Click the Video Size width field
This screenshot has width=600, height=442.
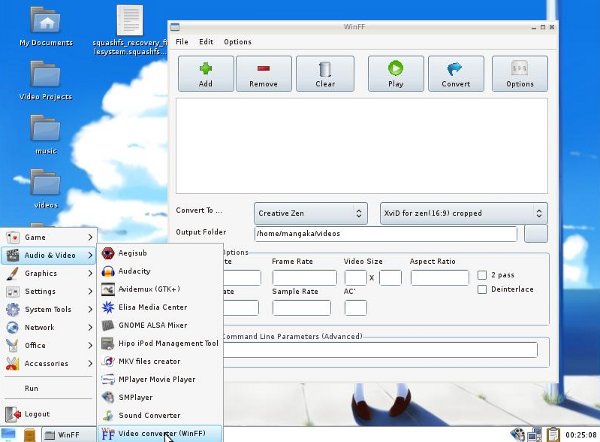coord(355,278)
